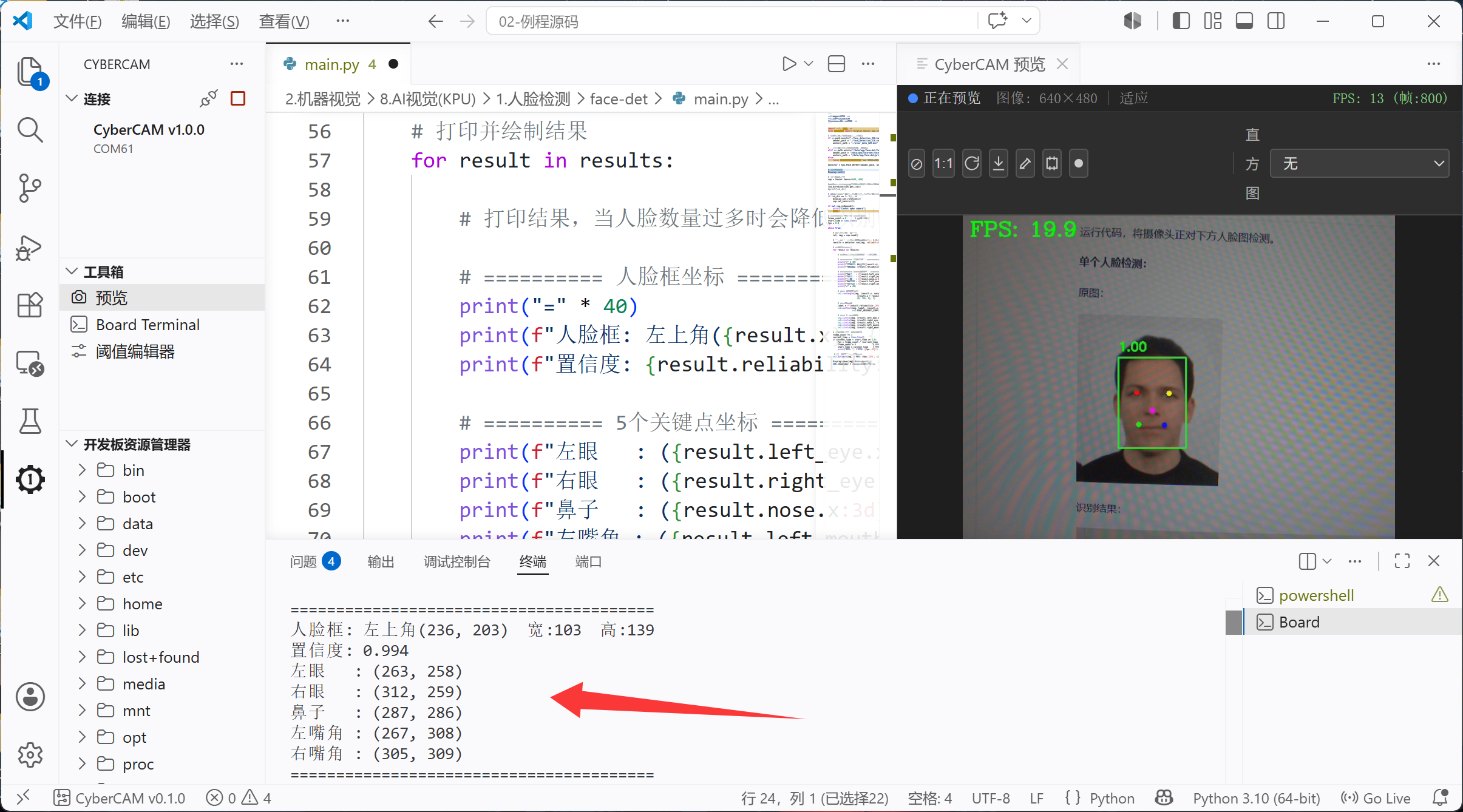Click the frame capture icon in preview toolbar

point(1052,164)
